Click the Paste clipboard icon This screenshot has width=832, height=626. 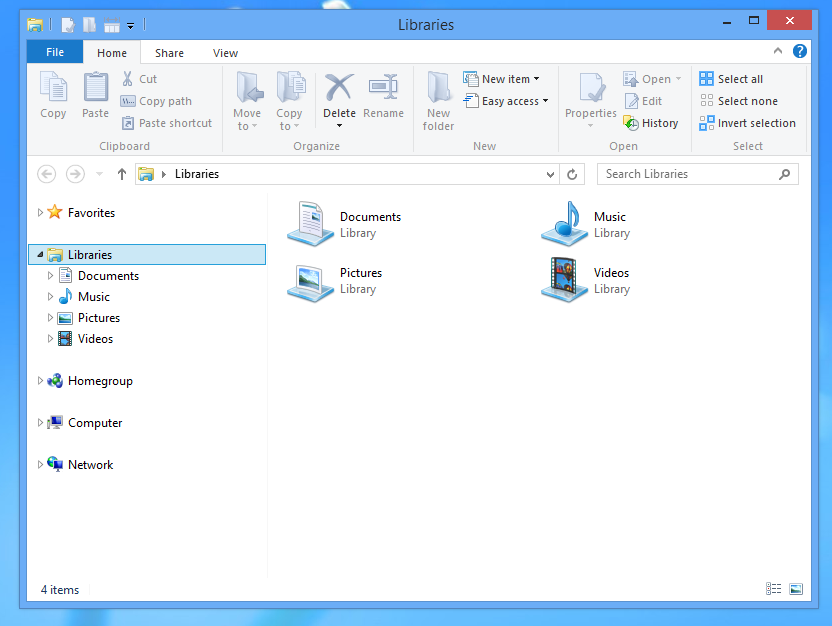[x=96, y=86]
